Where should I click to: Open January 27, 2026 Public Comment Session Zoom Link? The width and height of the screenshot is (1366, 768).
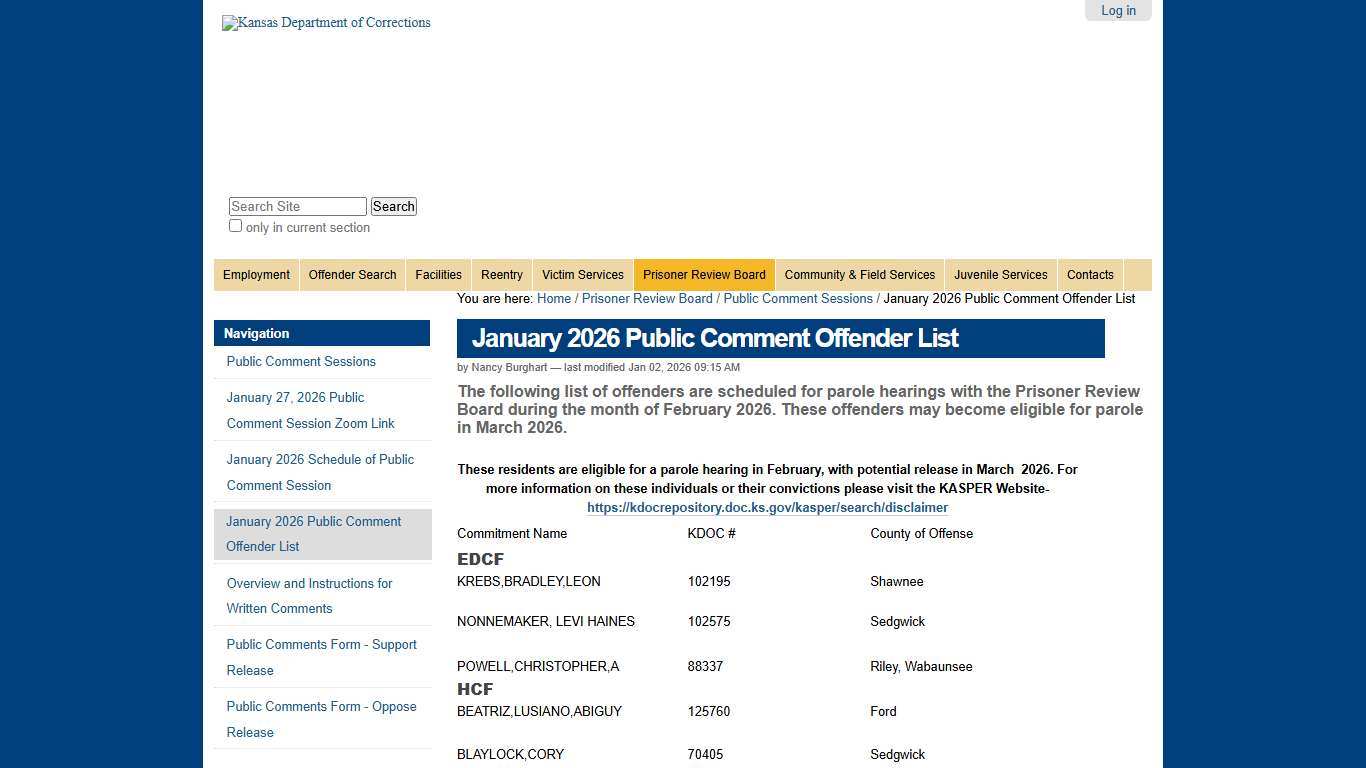(310, 410)
